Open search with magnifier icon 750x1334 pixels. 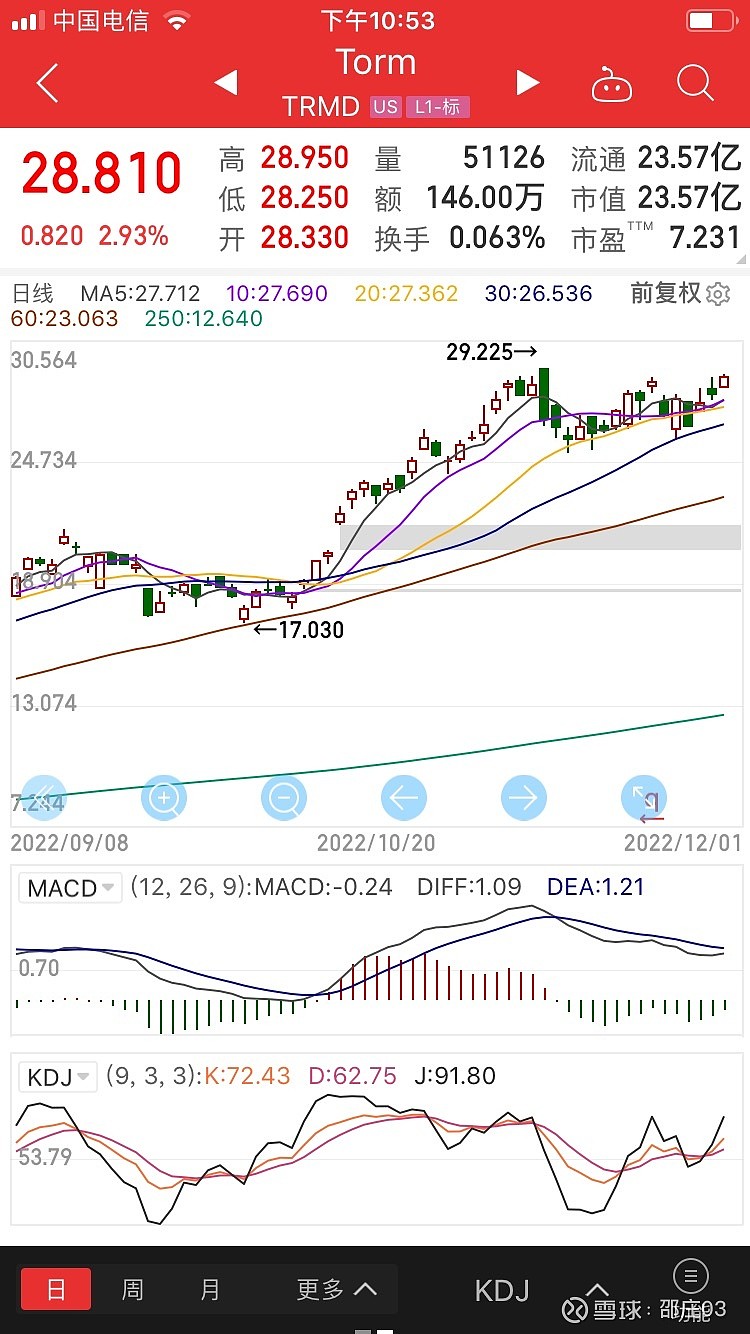point(695,84)
